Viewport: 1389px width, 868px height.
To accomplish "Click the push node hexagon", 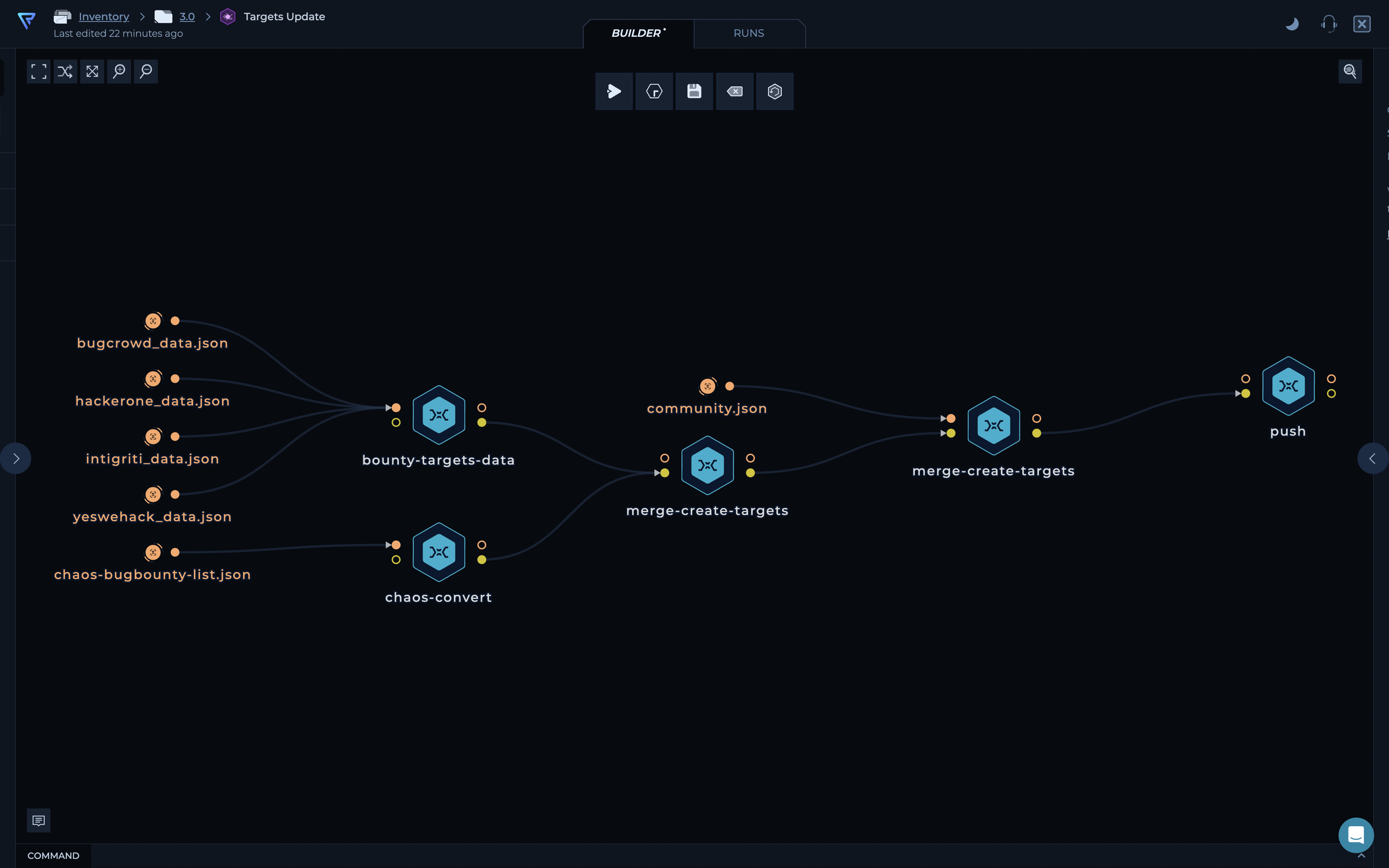I will pyautogui.click(x=1288, y=386).
